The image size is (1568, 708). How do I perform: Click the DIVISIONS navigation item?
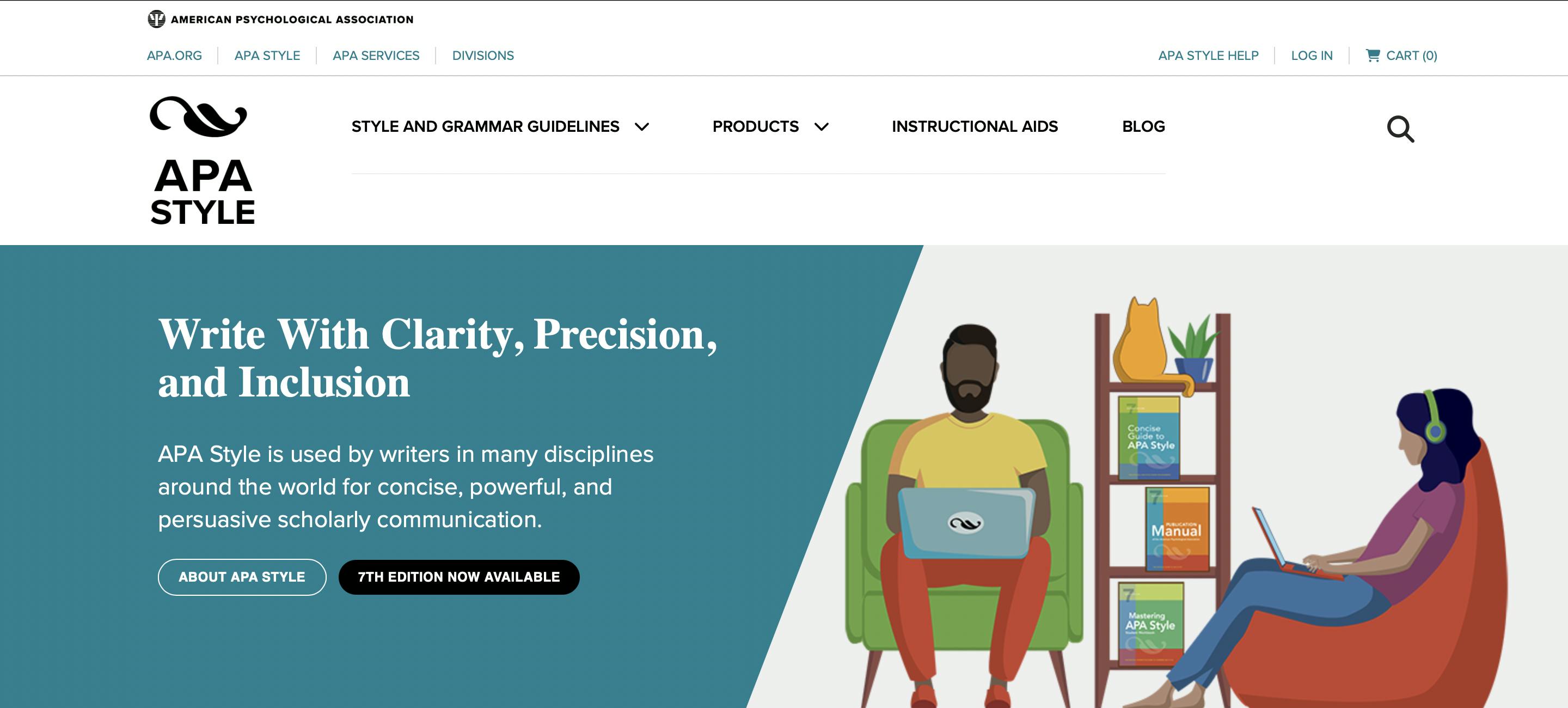[x=483, y=55]
